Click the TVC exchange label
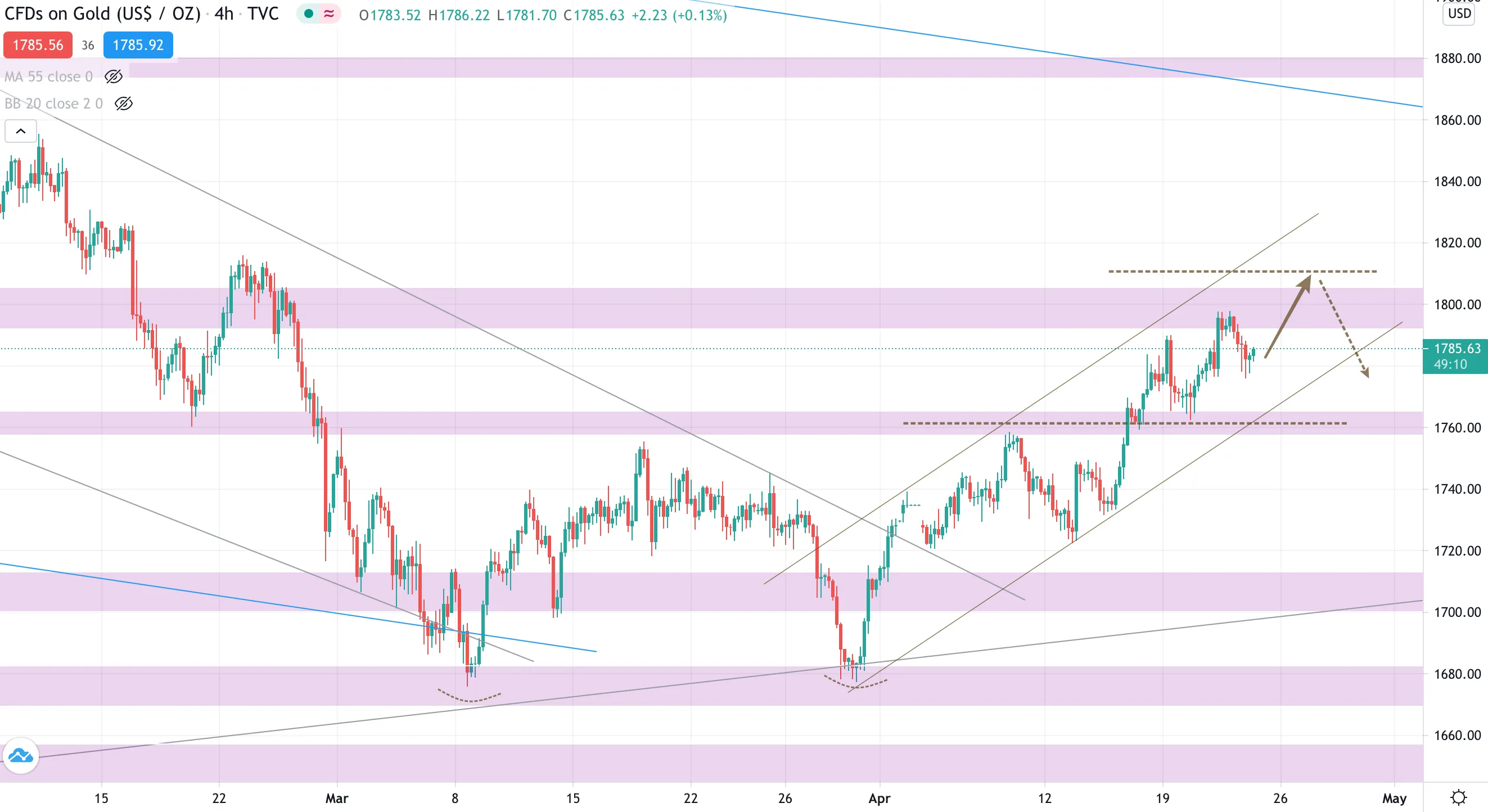1488x812 pixels. click(x=263, y=14)
